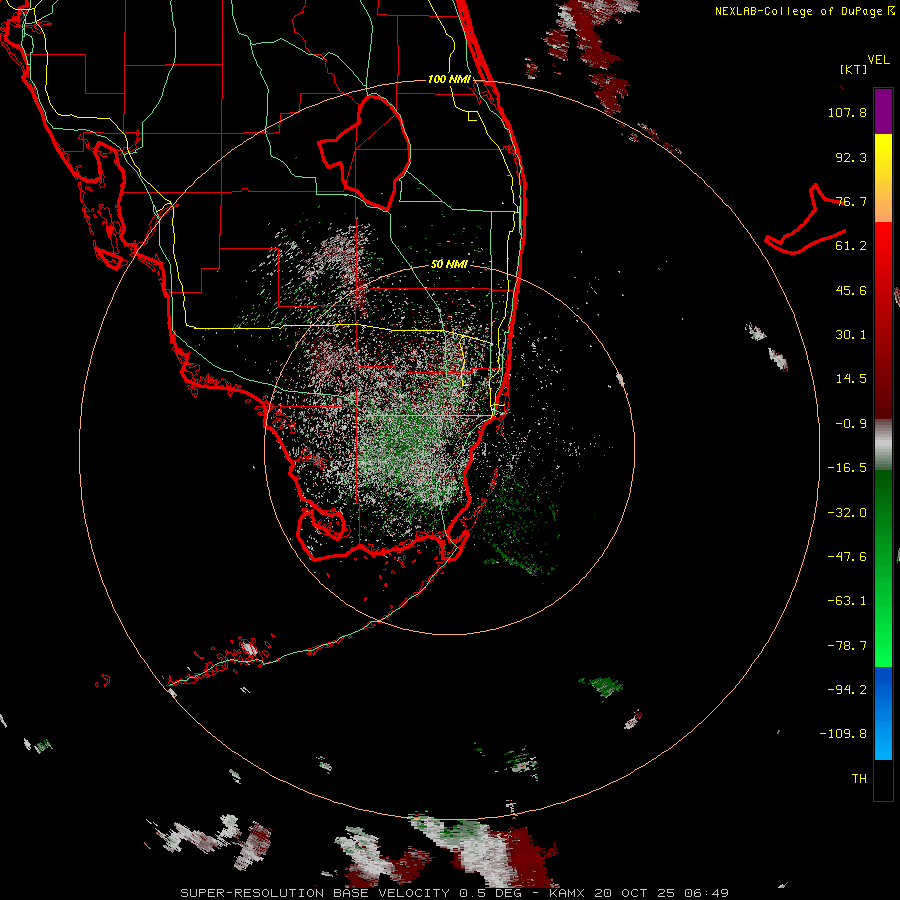Click the 45.6 velocity scale value

coord(851,290)
